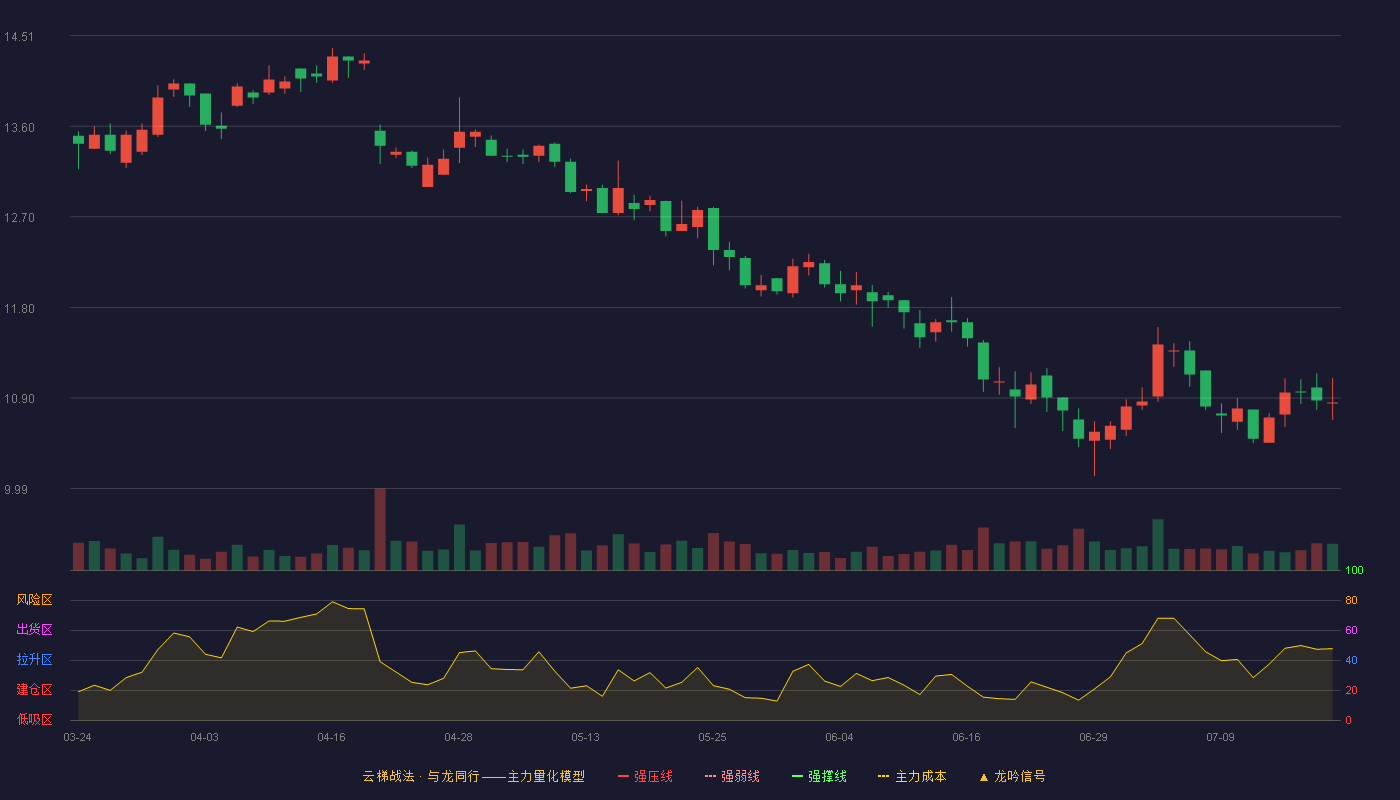Click the 07-09 date axis label
Screen dimensions: 1400x800
[x=1220, y=737]
